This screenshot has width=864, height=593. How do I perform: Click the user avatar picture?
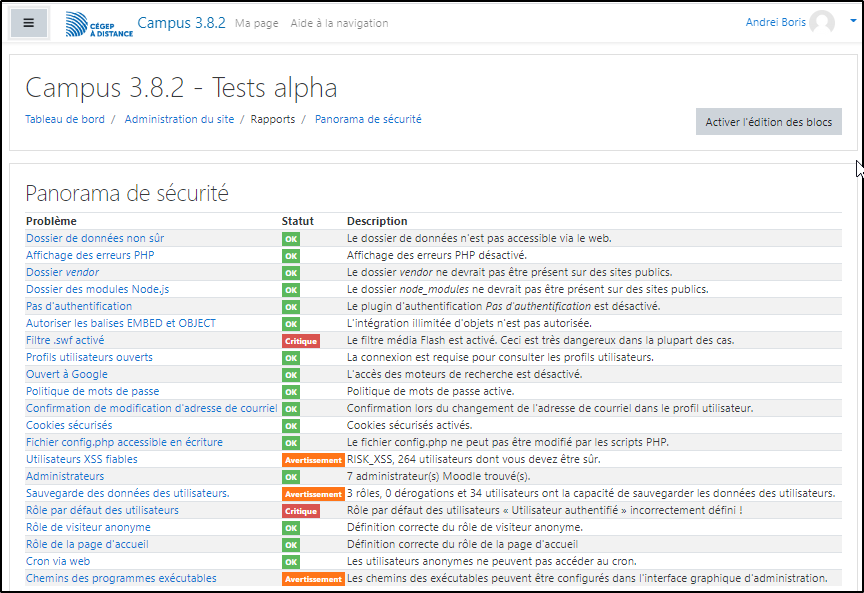tap(822, 23)
